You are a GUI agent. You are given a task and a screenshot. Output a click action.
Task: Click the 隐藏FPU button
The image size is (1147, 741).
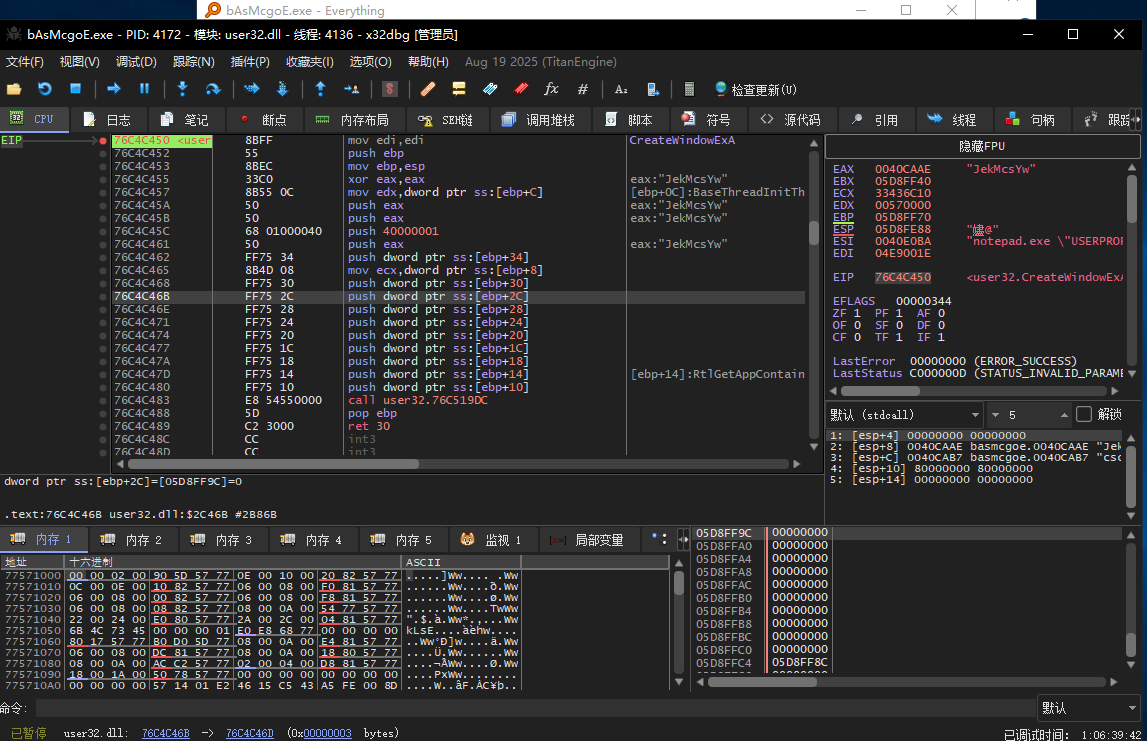point(982,146)
